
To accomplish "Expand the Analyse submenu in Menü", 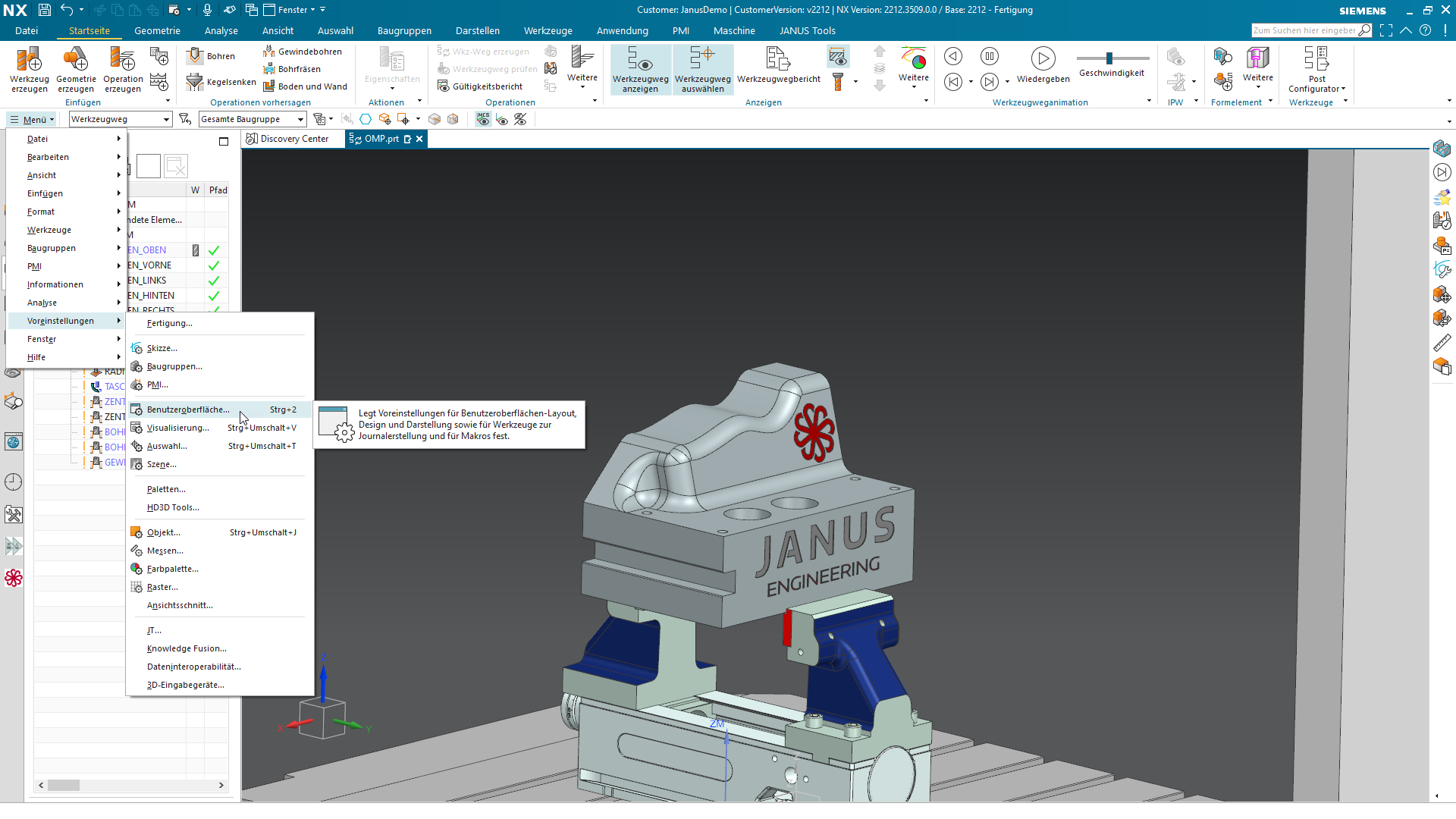I will pyautogui.click(x=67, y=303).
